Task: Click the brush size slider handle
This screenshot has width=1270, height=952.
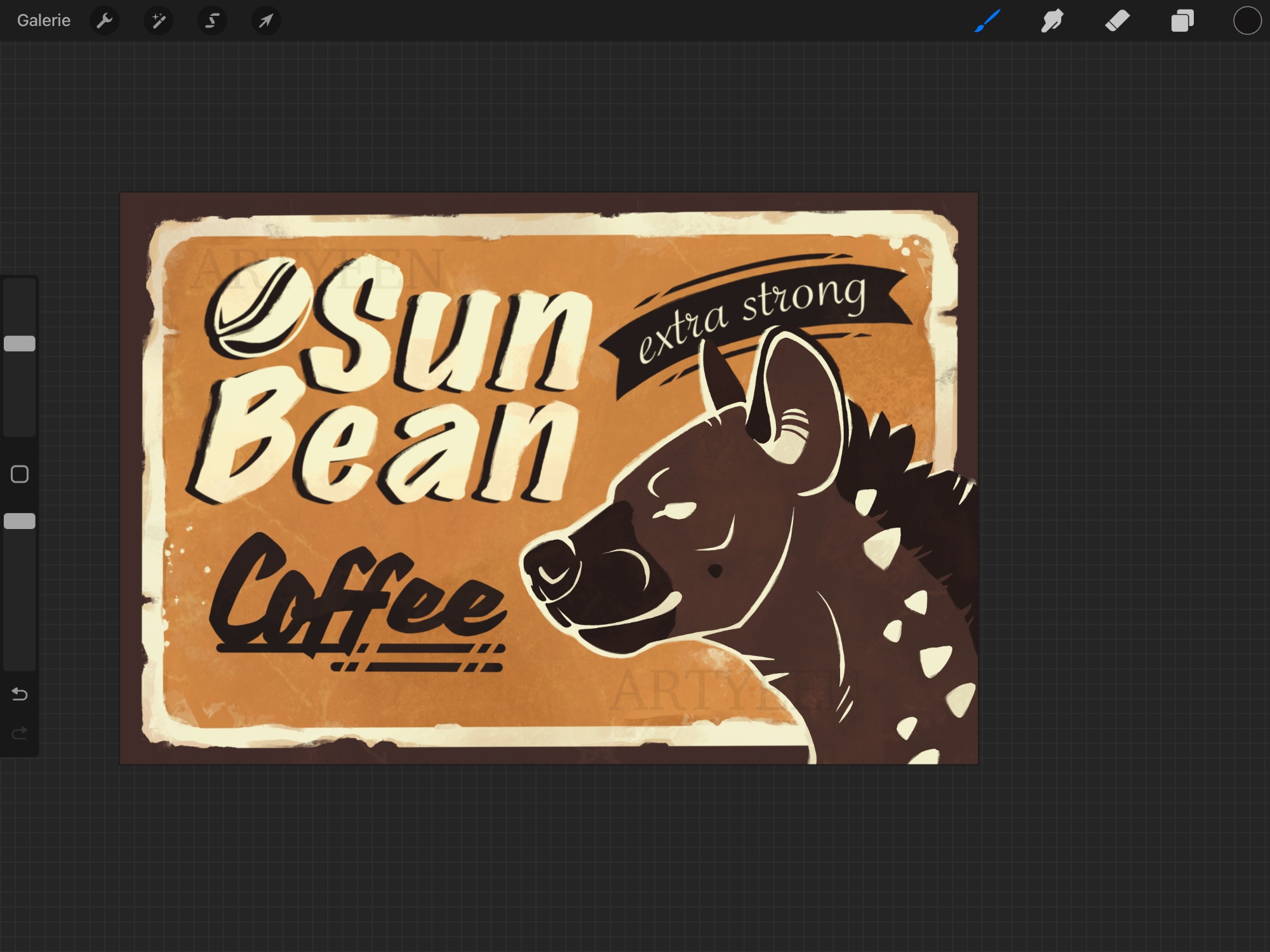Action: click(x=20, y=344)
